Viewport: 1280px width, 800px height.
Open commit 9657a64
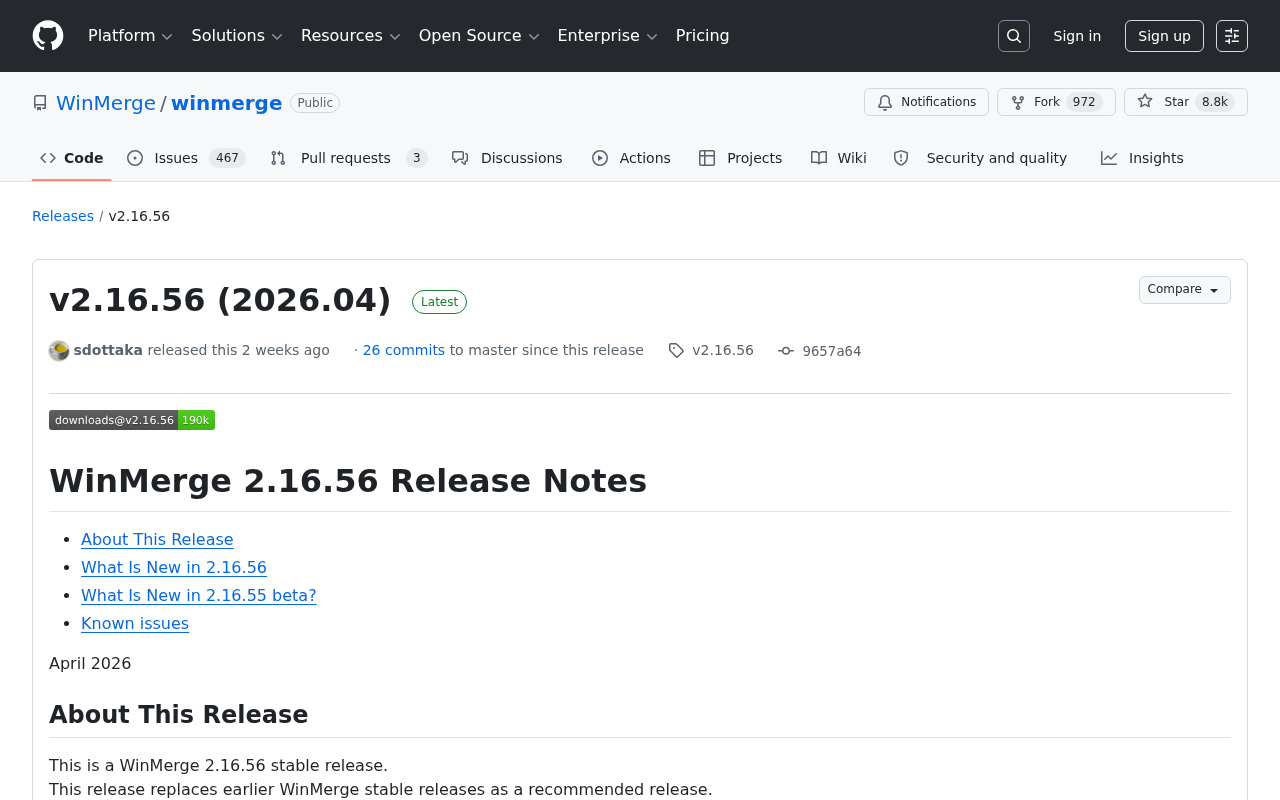tap(832, 351)
